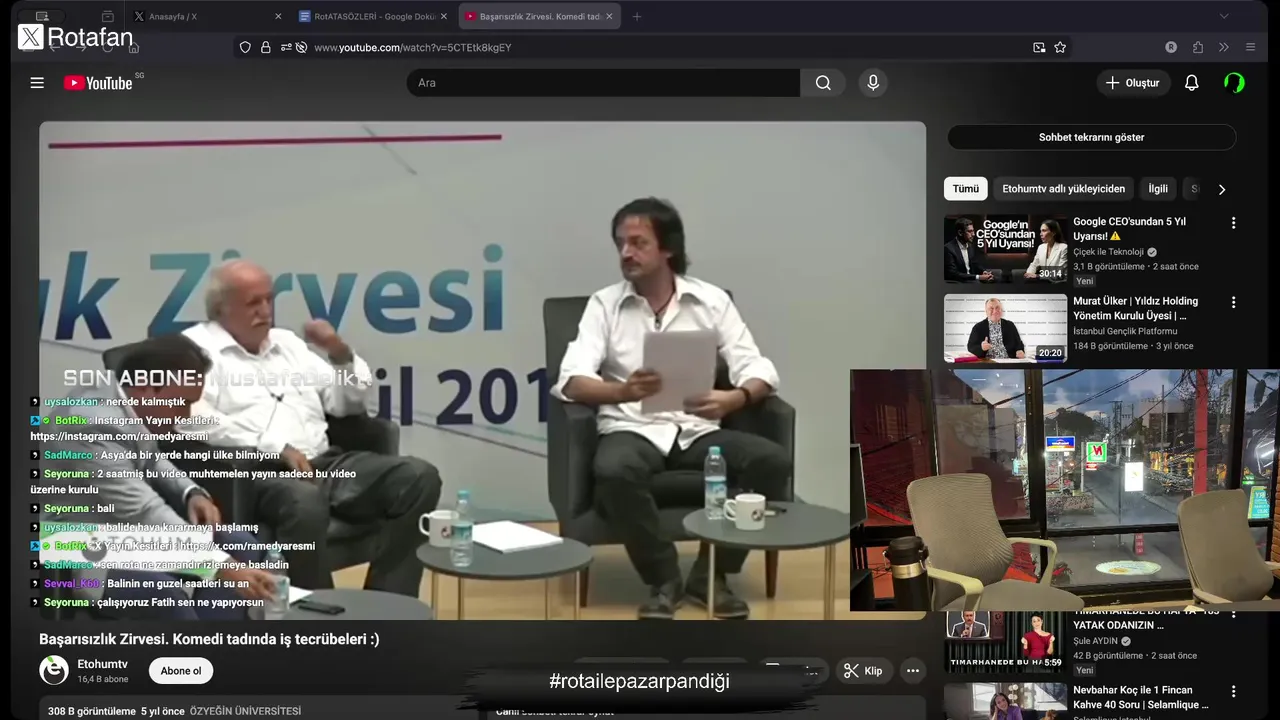This screenshot has width=1280, height=720.
Task: Open Nevbahar Koç 1 Fincan Kahve title
Action: [1141, 698]
